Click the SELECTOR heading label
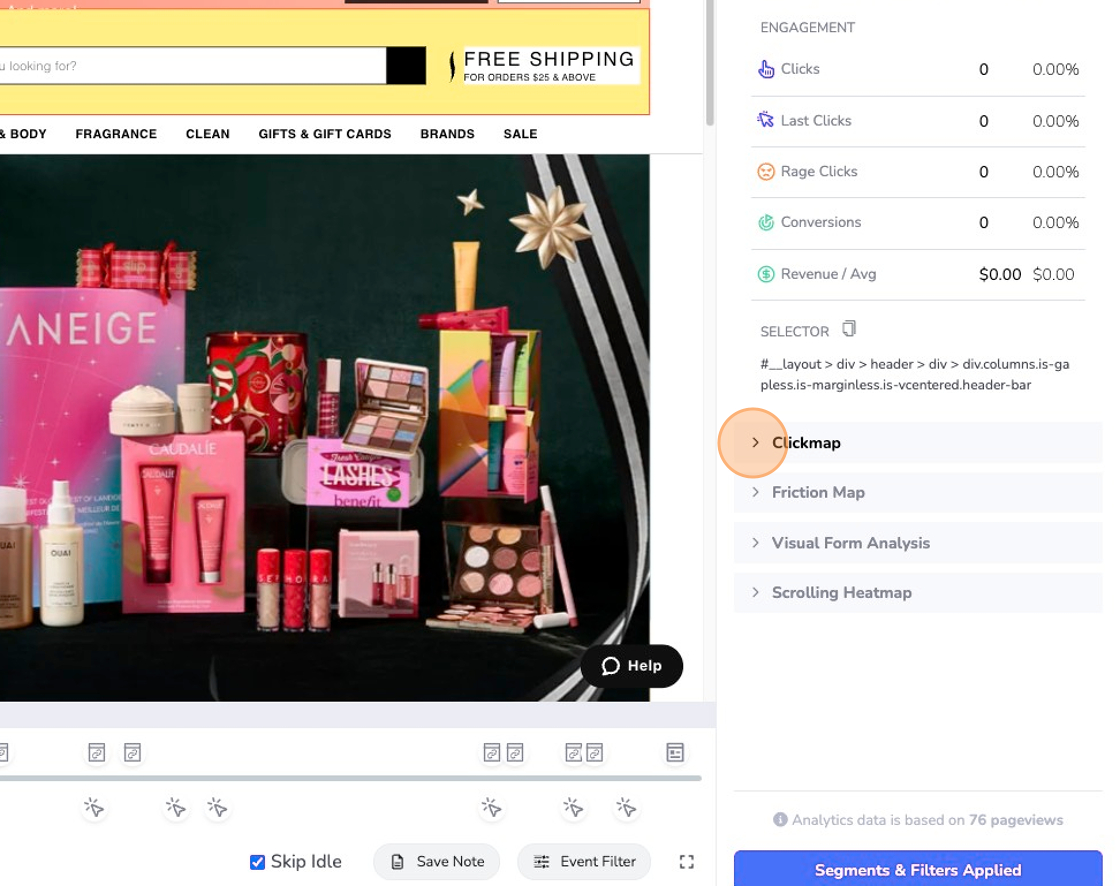The image size is (1120, 886). (794, 332)
